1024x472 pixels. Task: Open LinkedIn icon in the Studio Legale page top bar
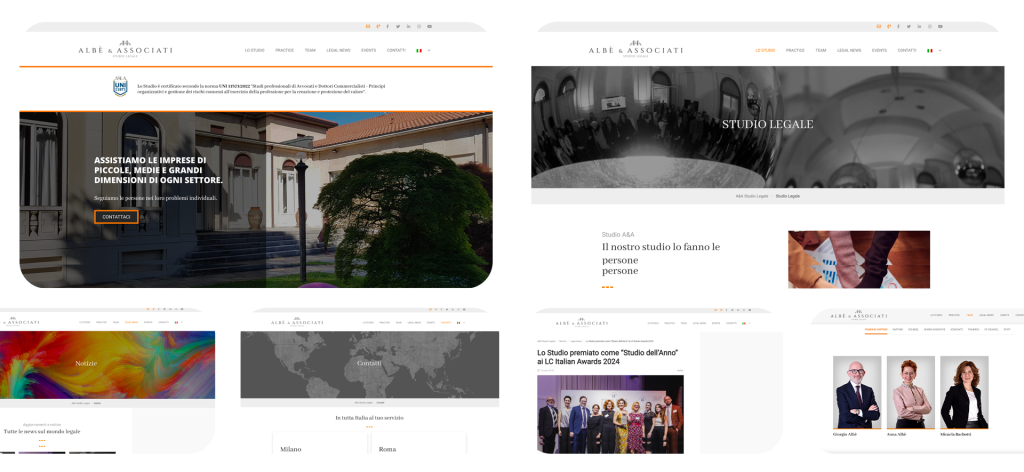point(920,26)
